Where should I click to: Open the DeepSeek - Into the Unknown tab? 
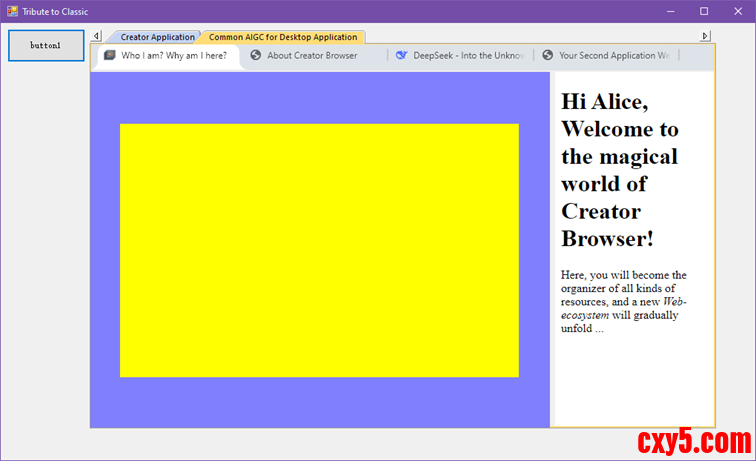468,56
